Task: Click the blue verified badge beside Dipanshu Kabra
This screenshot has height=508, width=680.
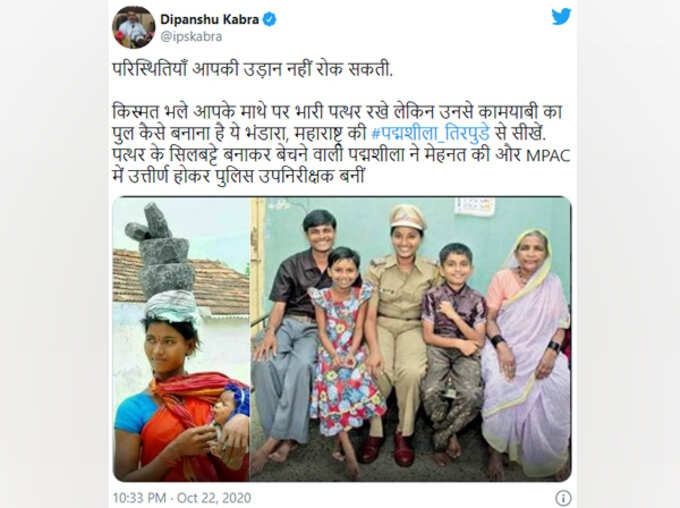Action: (269, 20)
